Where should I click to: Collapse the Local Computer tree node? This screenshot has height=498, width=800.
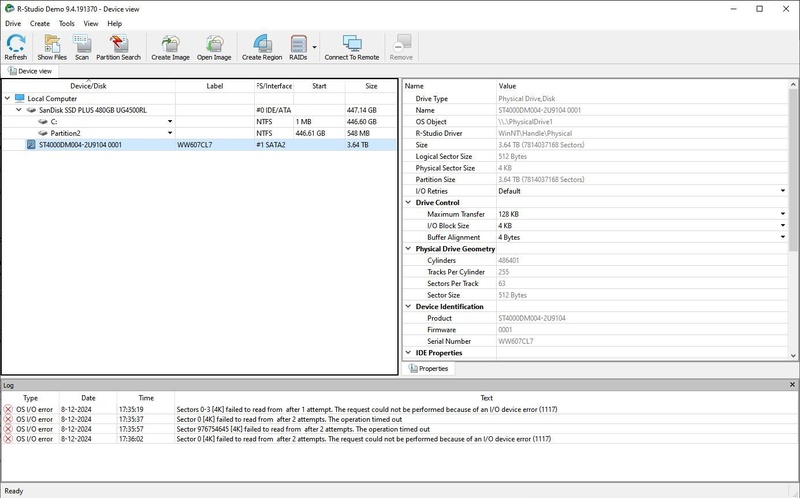tap(7, 98)
